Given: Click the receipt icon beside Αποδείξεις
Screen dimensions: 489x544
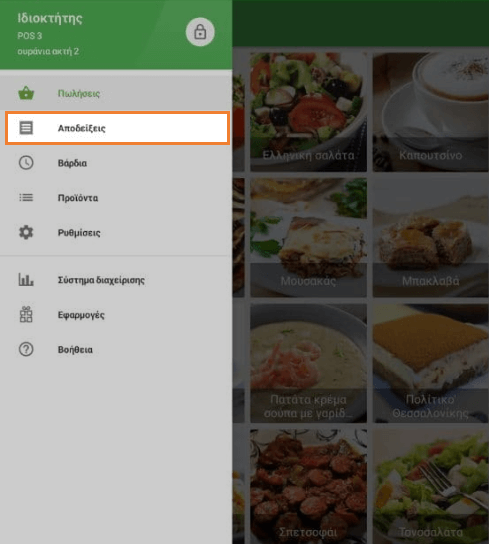Looking at the screenshot, I should coord(26,128).
